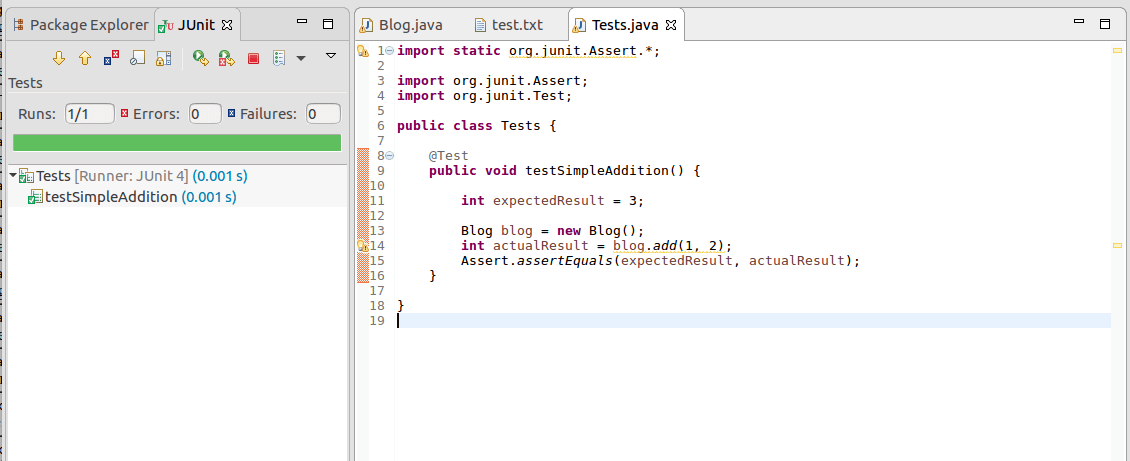Open Test Run History dropdown arrow
The height and width of the screenshot is (461, 1130).
pyautogui.click(x=301, y=58)
